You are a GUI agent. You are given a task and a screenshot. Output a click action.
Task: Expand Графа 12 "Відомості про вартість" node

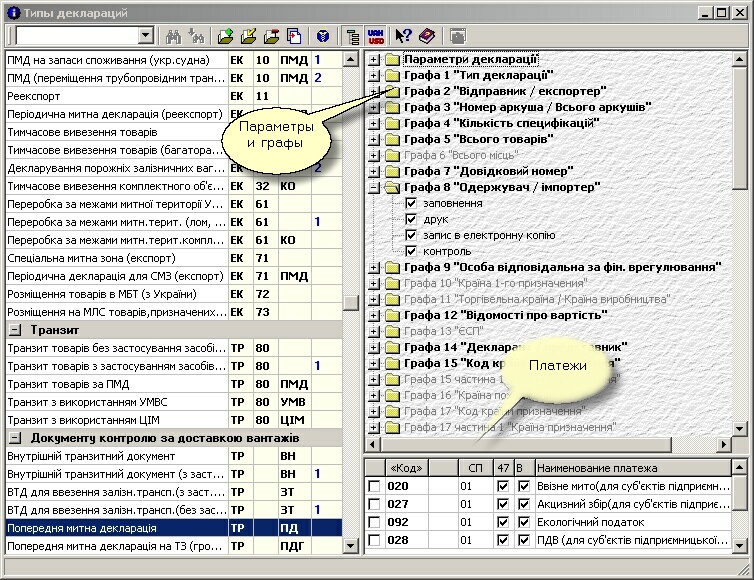point(374,315)
